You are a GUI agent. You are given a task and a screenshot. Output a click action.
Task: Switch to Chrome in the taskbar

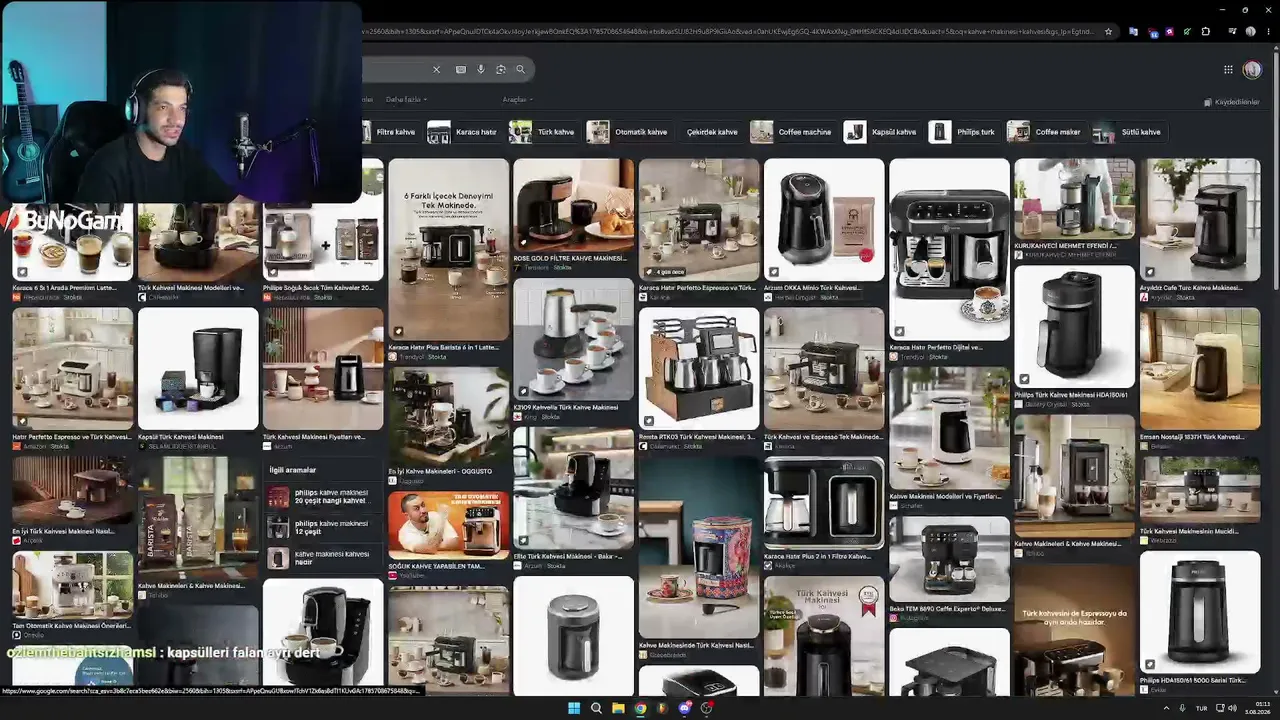[640, 708]
